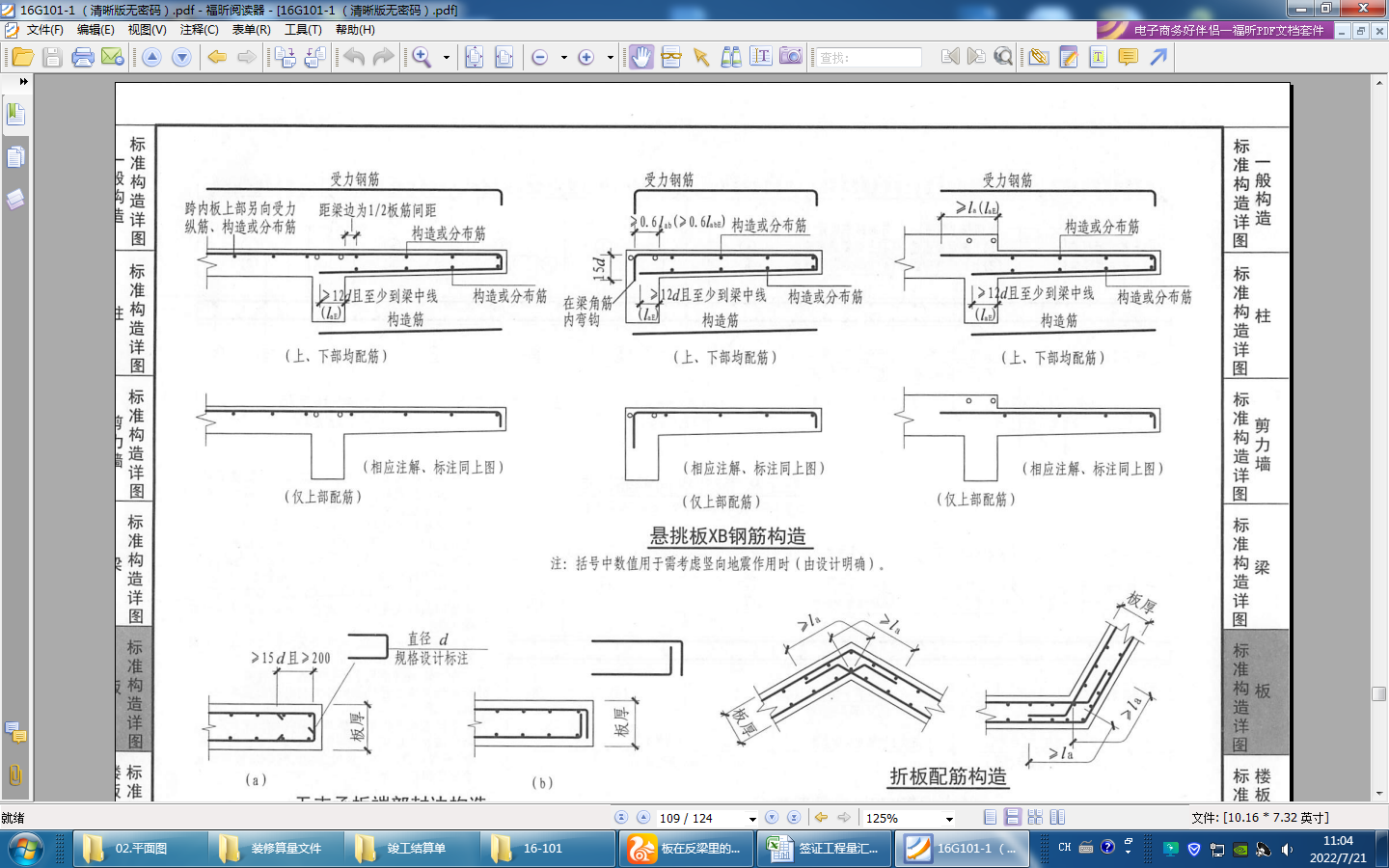Viewport: 1389px width, 868px height.
Task: Open advanced search magnifier icon
Action: coord(1003,57)
